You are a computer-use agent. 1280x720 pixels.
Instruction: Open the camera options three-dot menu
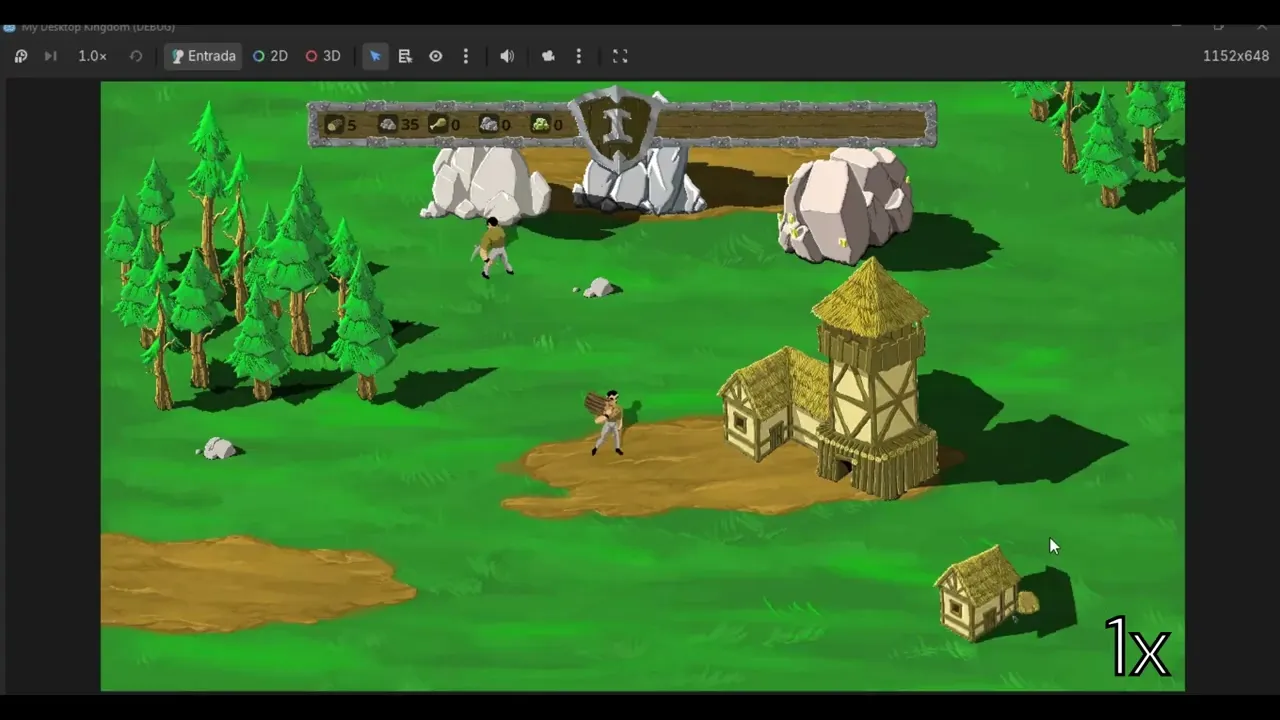coord(579,56)
